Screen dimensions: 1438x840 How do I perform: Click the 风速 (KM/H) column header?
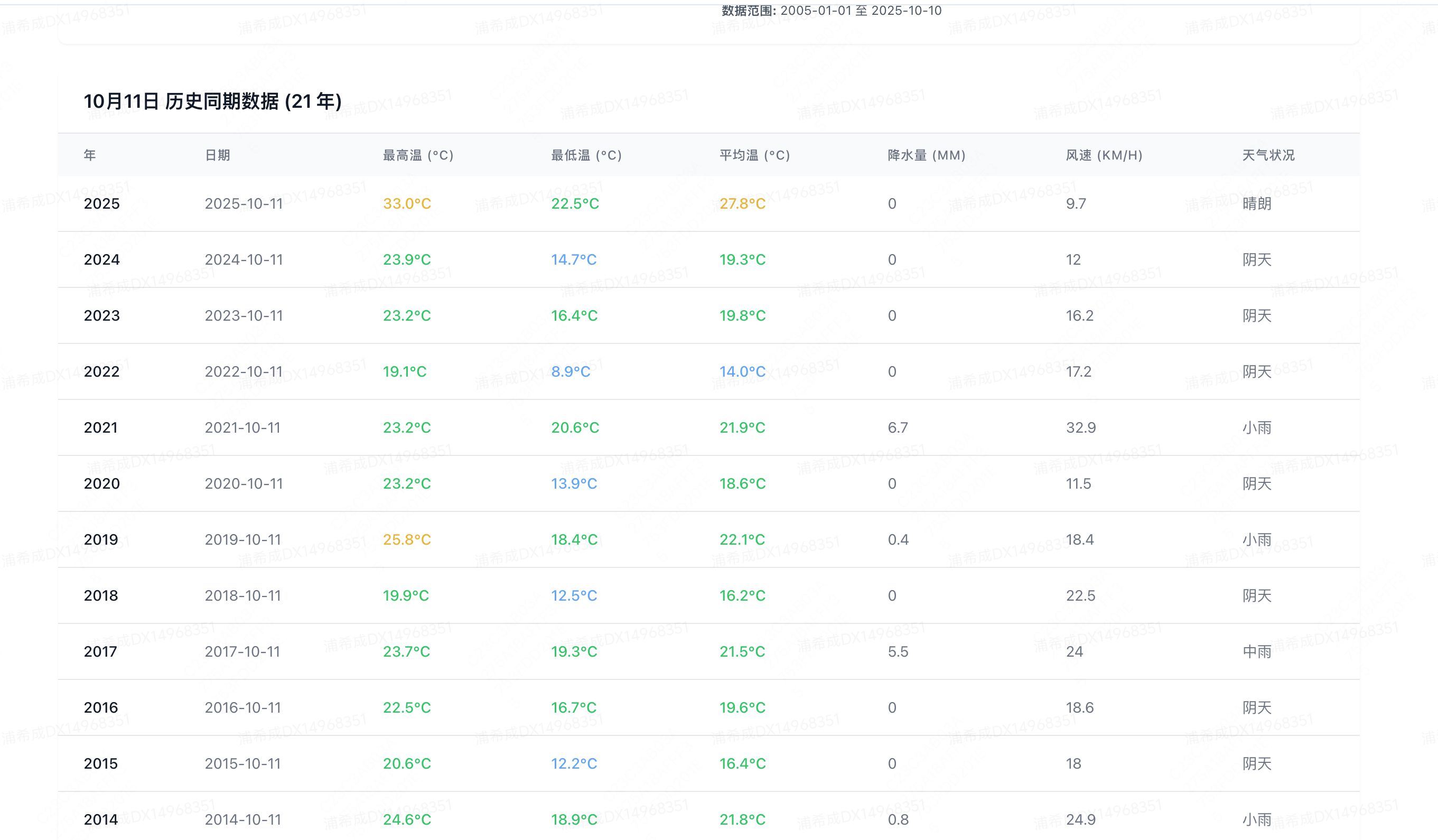pyautogui.click(x=1104, y=155)
